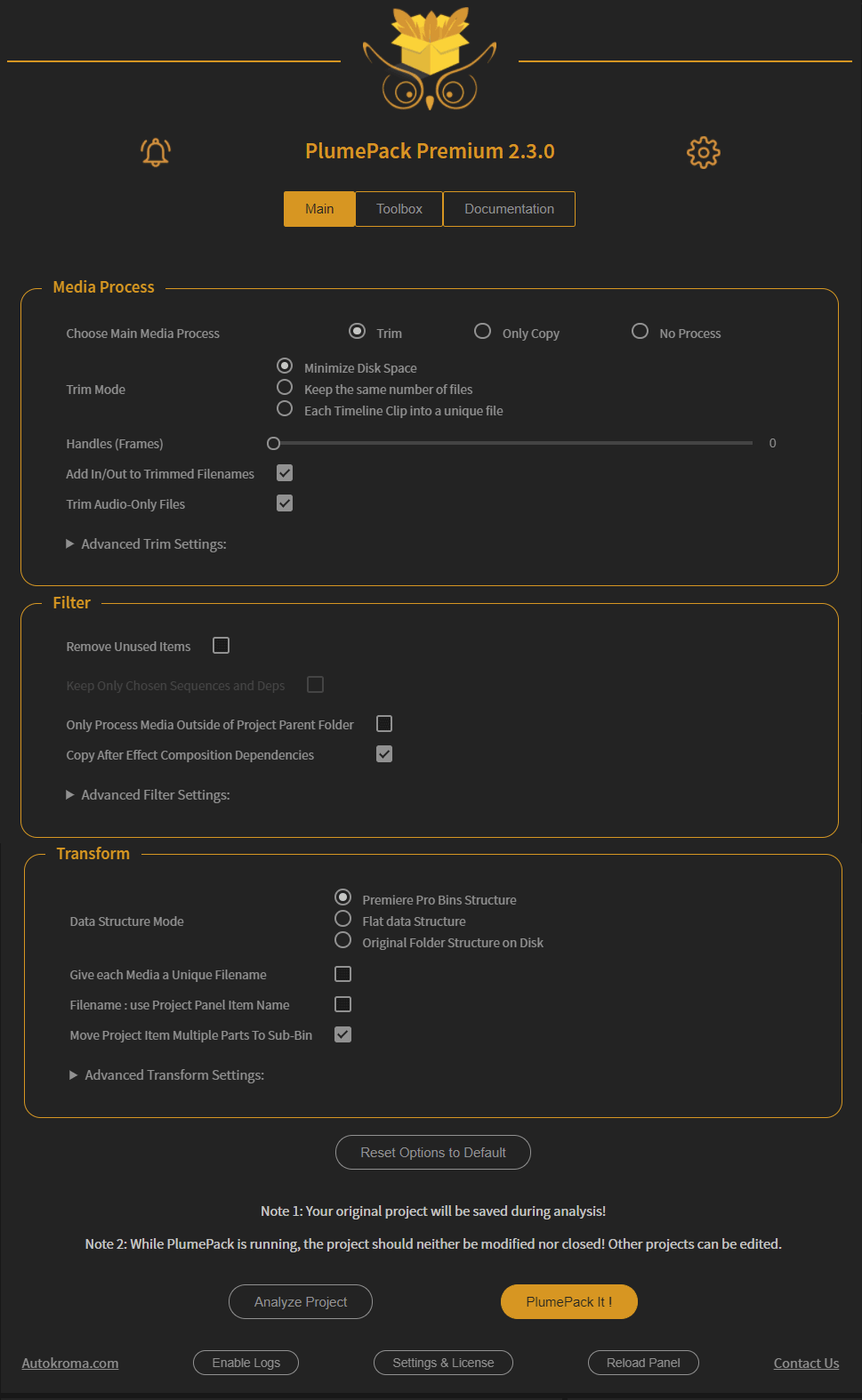Click the PlumePack It button

pos(568,1301)
